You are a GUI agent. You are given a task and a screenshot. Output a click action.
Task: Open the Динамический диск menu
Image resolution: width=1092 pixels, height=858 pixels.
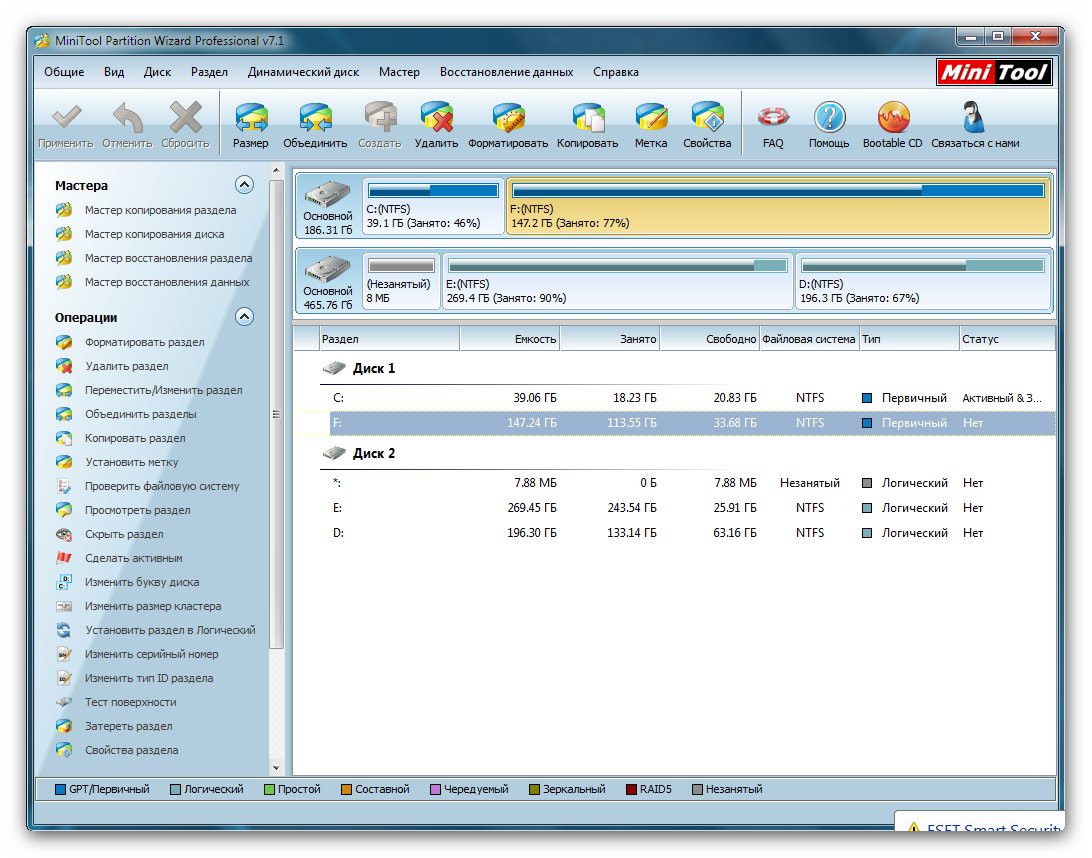303,72
